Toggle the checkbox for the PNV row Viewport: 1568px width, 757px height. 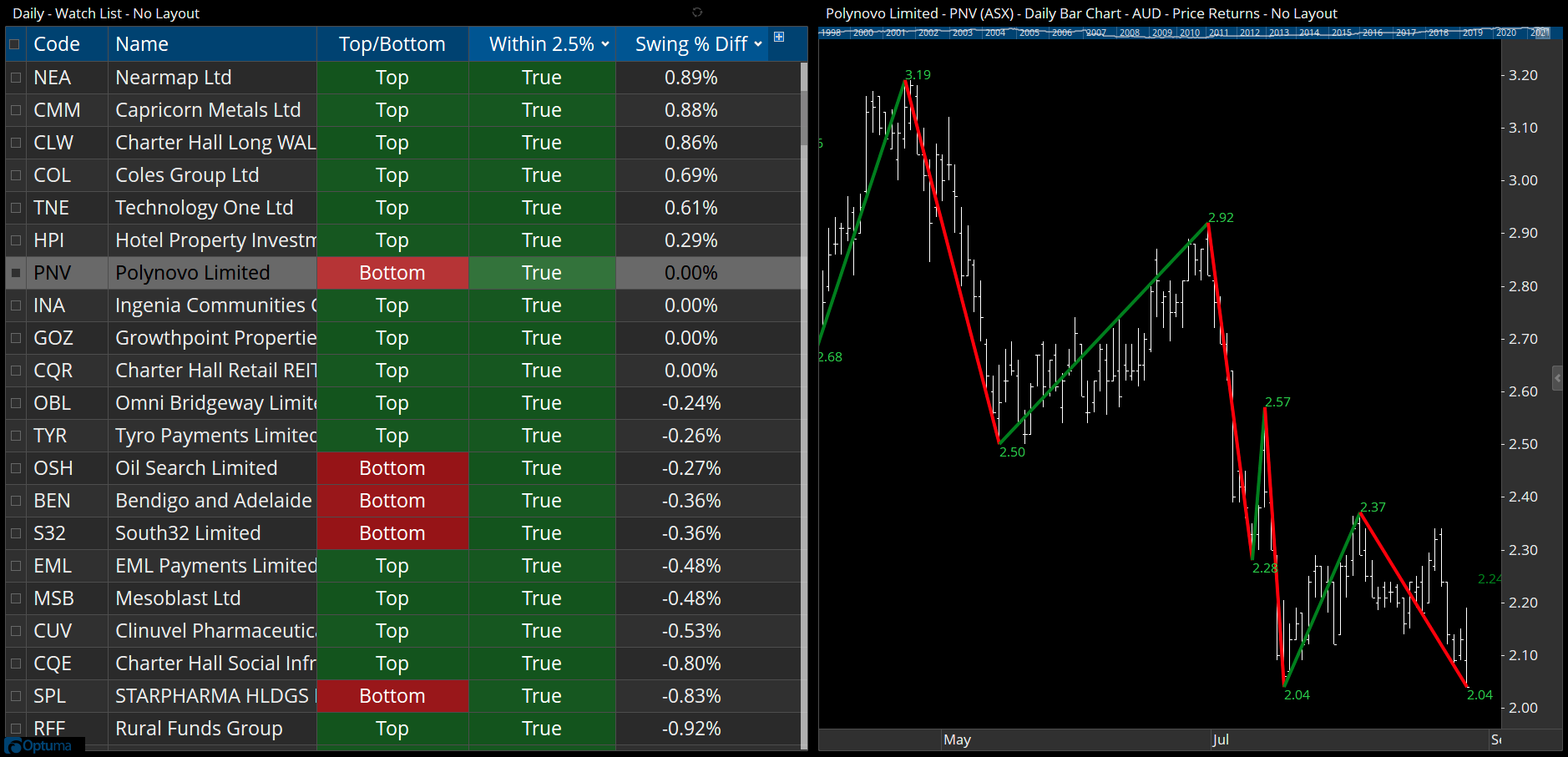click(x=15, y=273)
